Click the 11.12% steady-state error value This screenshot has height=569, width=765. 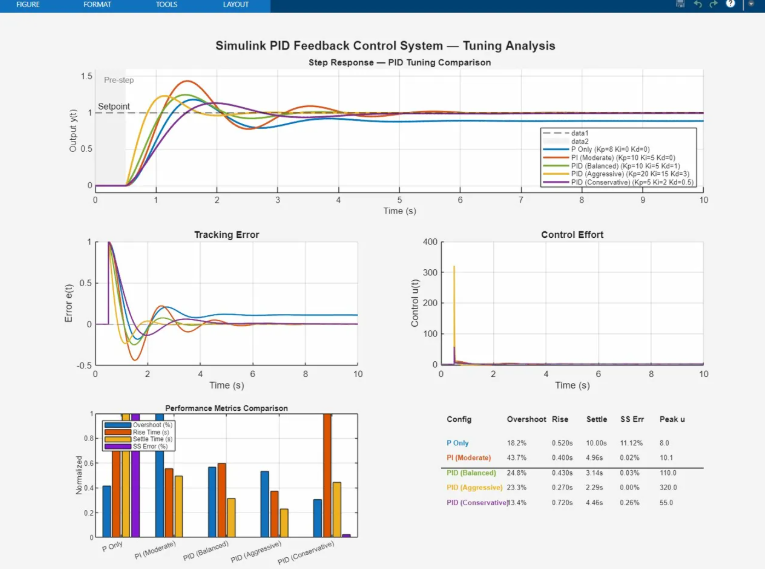631,443
